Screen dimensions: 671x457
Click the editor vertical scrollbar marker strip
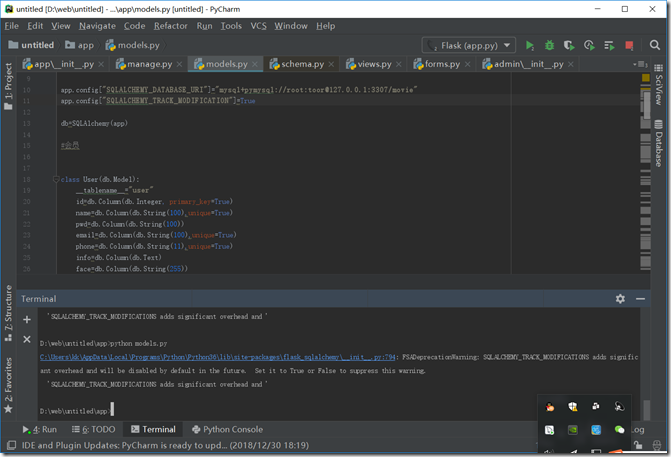click(645, 175)
